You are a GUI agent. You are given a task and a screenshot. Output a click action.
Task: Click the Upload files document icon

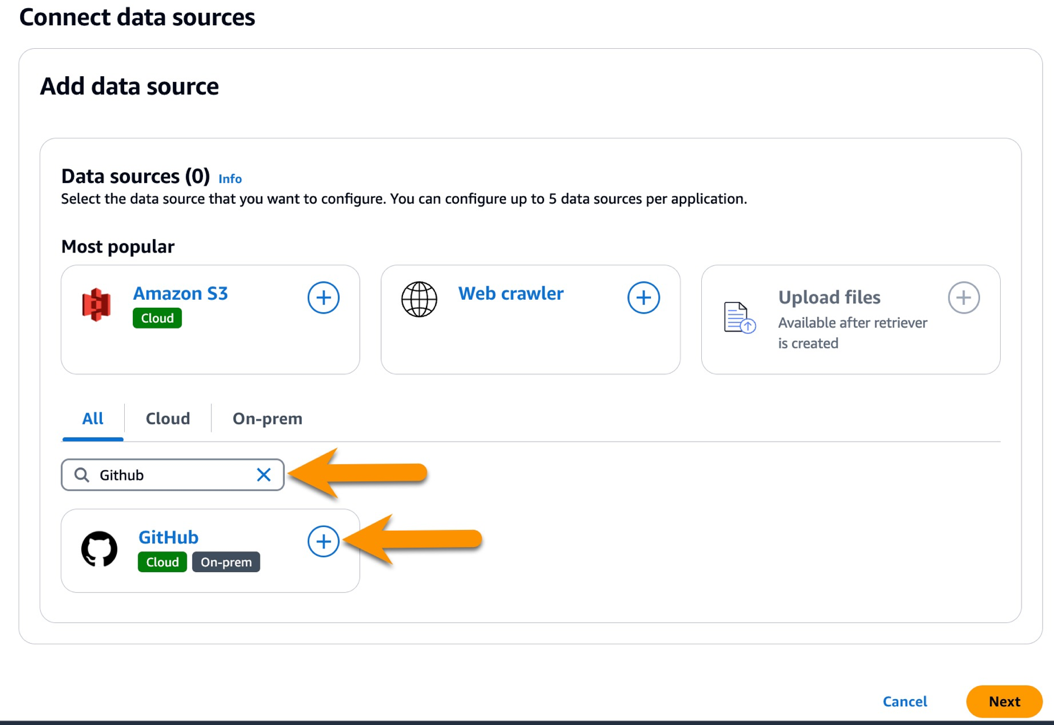tap(739, 316)
